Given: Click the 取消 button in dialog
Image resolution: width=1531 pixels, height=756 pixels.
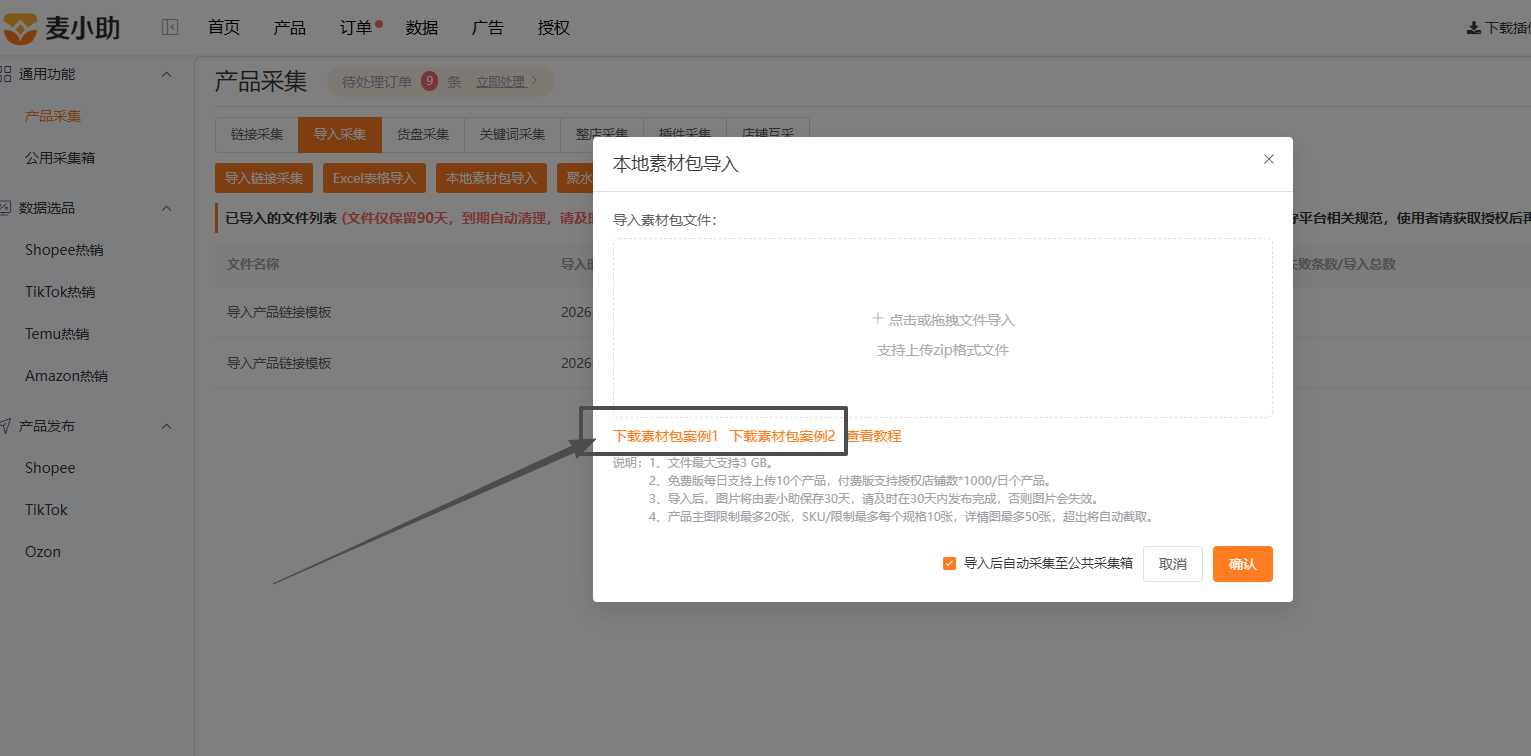Looking at the screenshot, I should point(1173,564).
